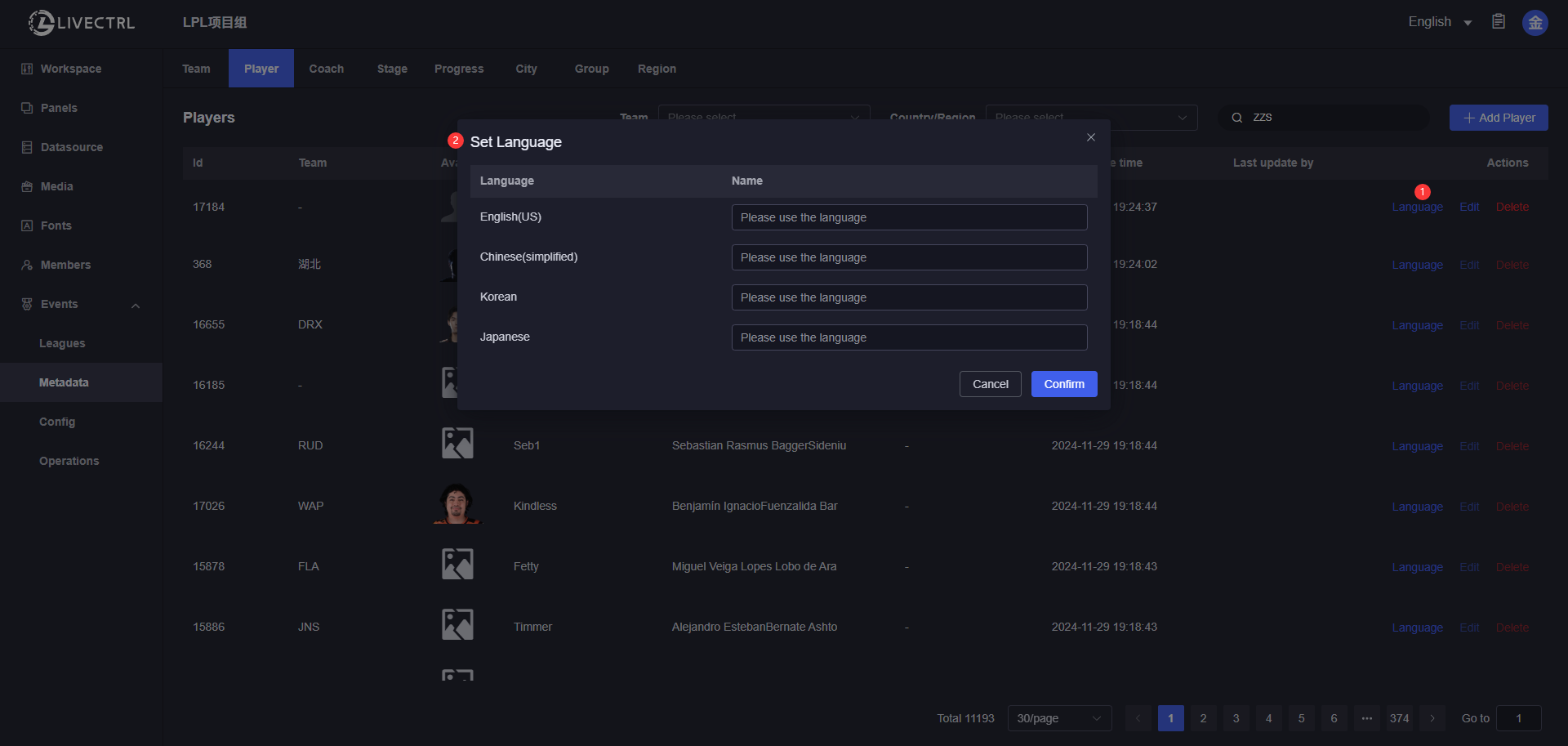Open the Workspace sidebar icon
The height and width of the screenshot is (746, 1568).
(x=27, y=69)
